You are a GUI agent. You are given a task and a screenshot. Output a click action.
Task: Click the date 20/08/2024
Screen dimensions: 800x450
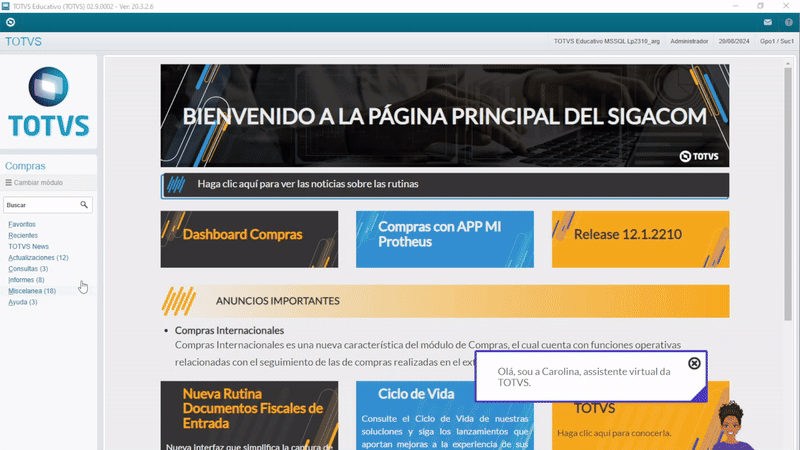pos(734,41)
